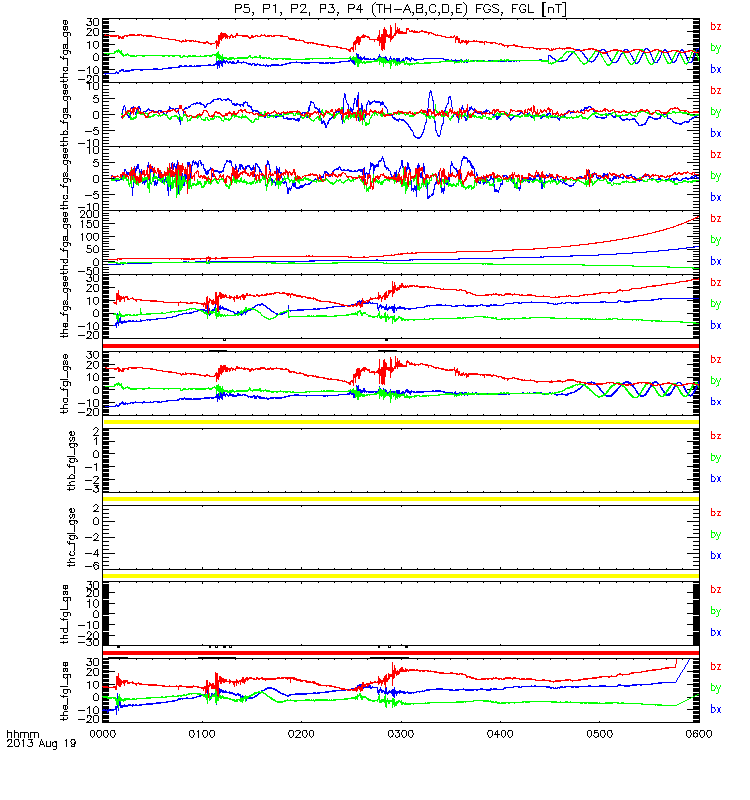Select the 0300 time tick label

401,734
